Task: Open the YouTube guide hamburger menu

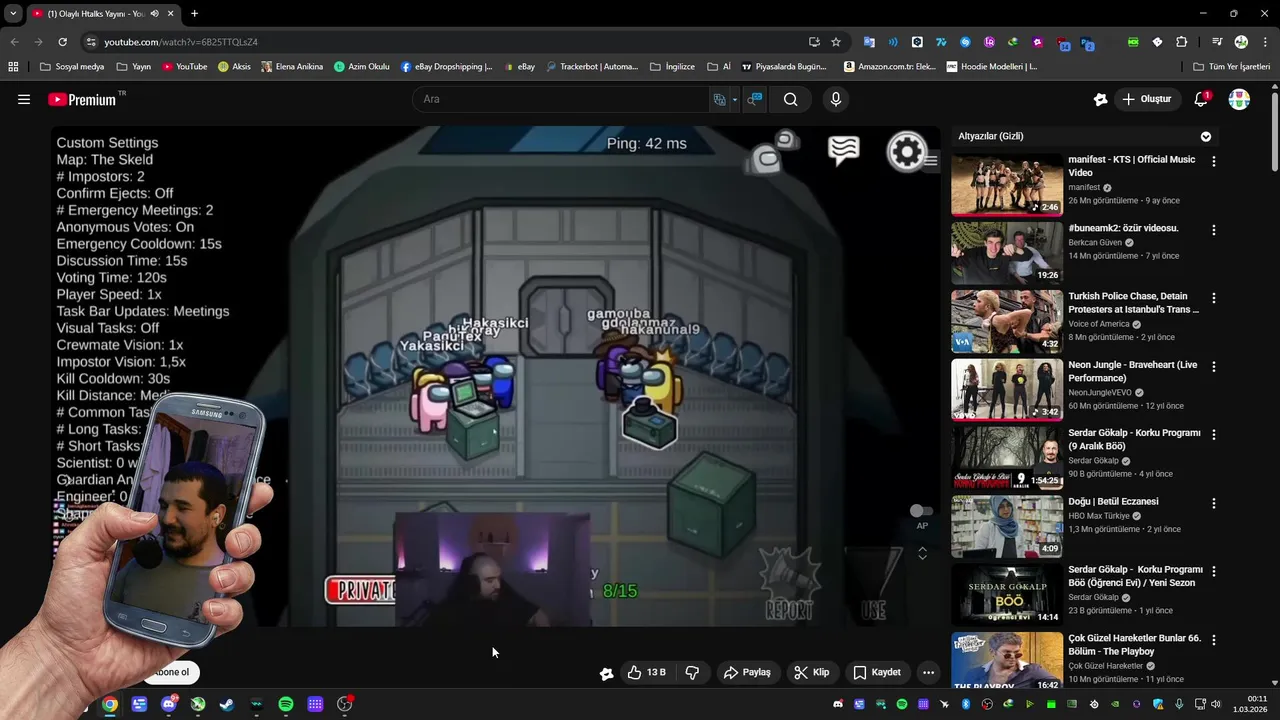Action: pos(24,99)
